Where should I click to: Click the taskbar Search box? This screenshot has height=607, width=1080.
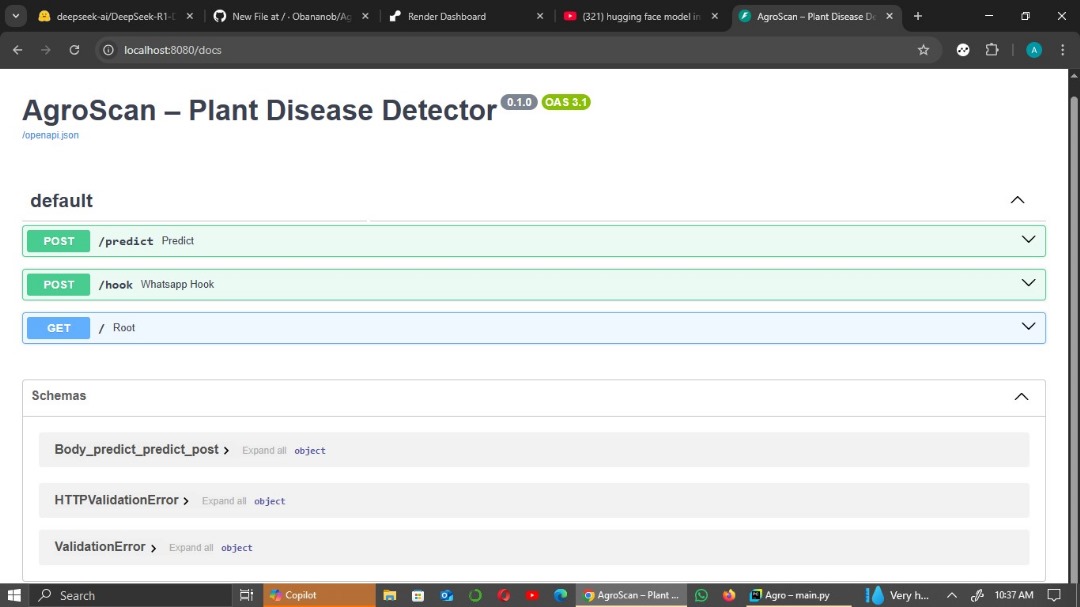click(x=131, y=595)
